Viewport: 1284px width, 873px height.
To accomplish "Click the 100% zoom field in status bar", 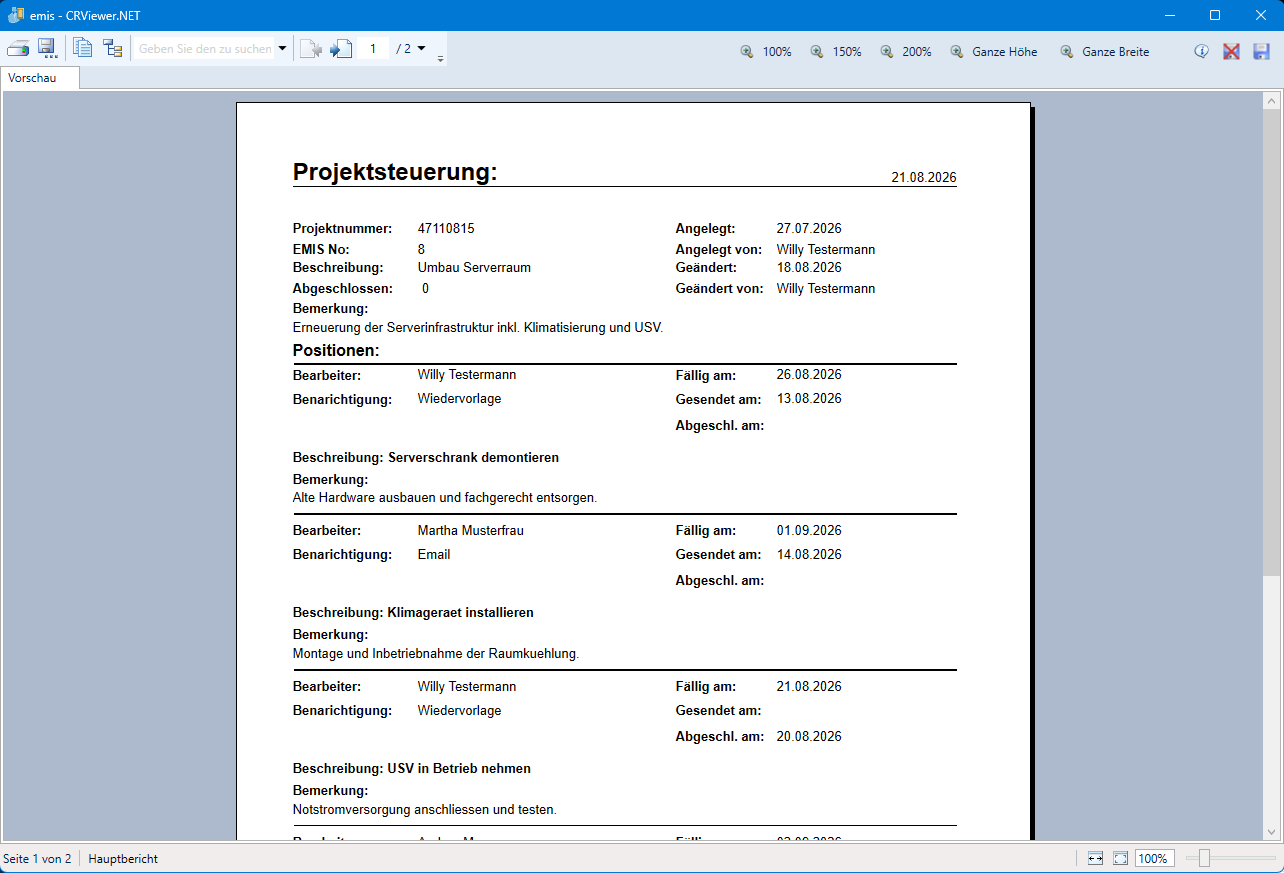I will click(1153, 858).
